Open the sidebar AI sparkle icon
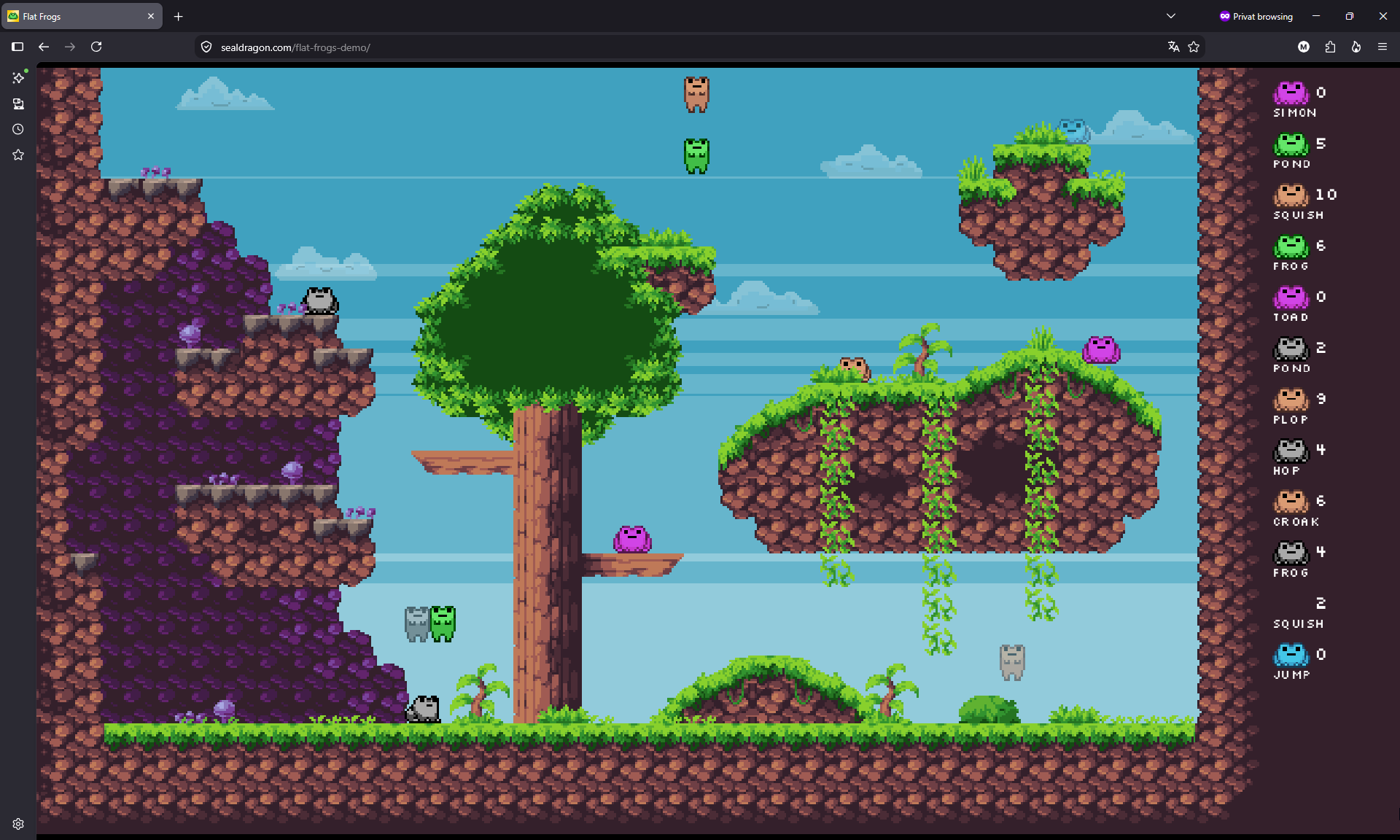1400x840 pixels. click(18, 77)
